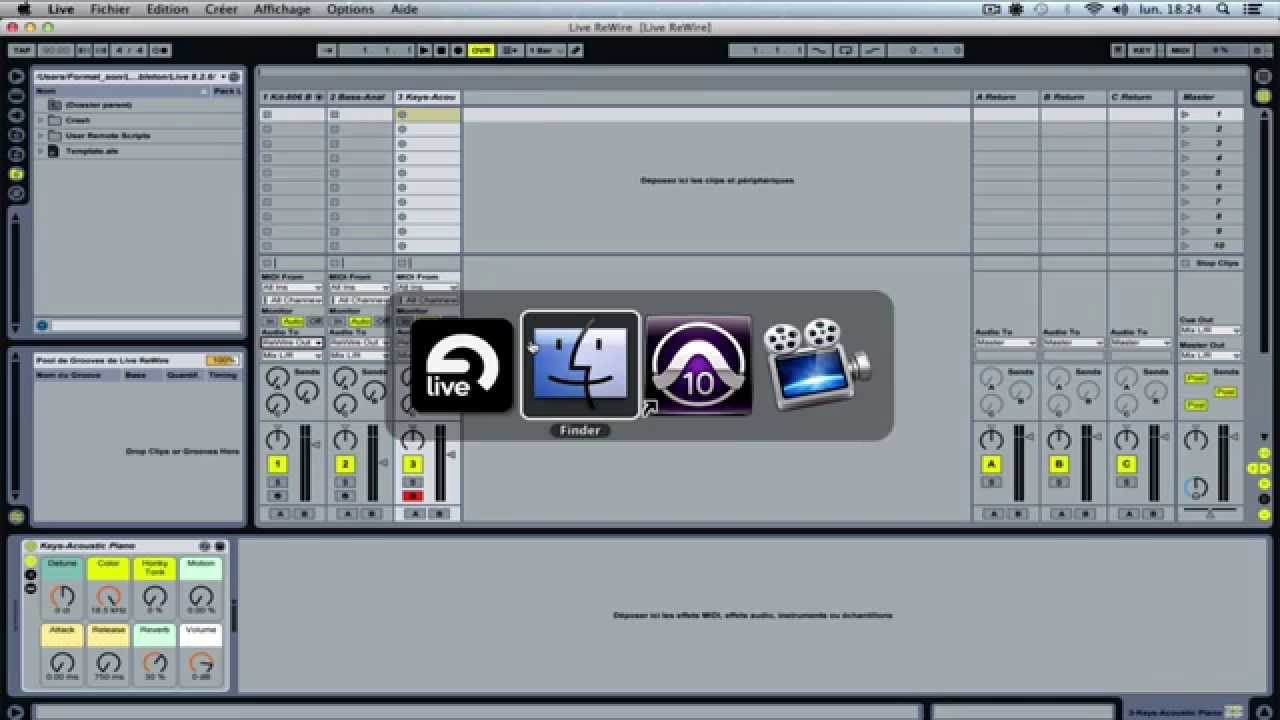Toggle the metronome button

tap(160, 50)
